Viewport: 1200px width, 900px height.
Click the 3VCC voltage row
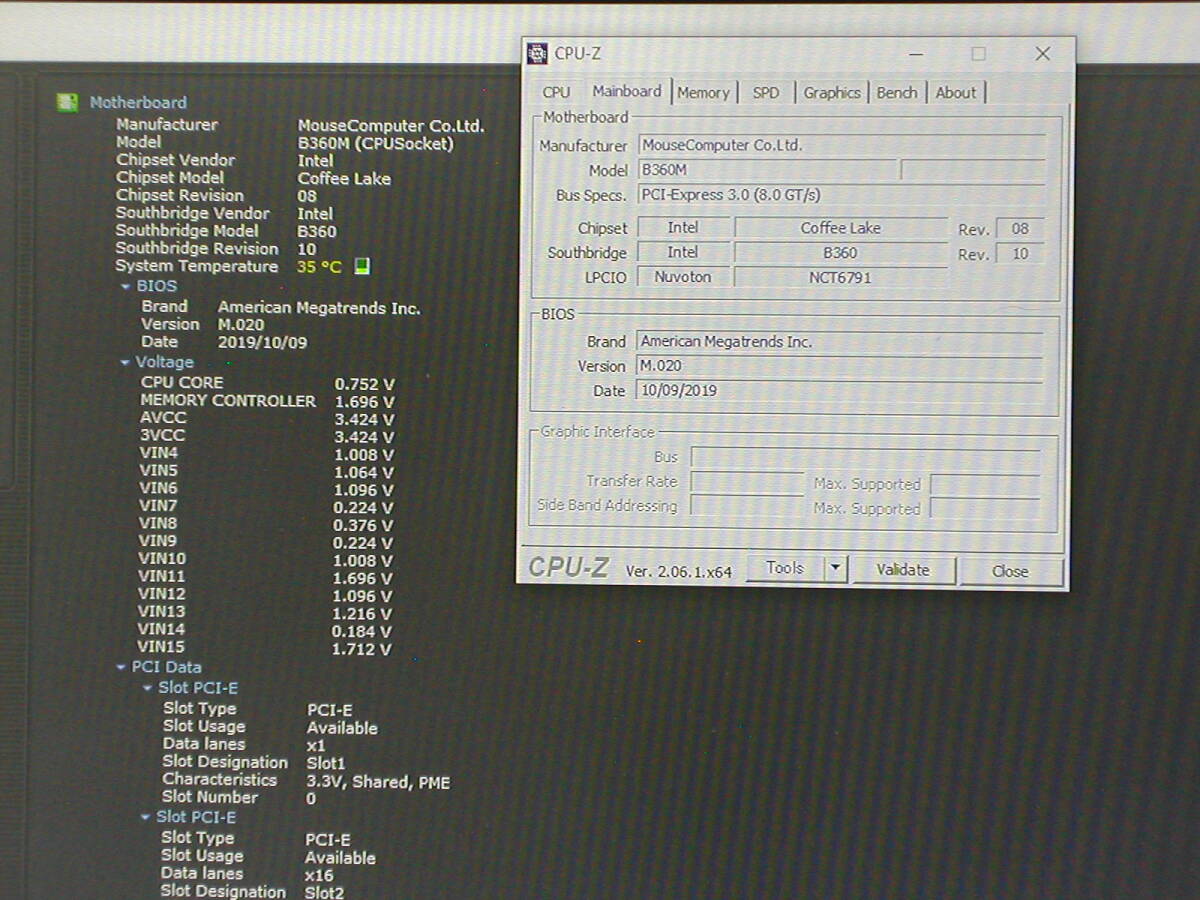point(267,436)
